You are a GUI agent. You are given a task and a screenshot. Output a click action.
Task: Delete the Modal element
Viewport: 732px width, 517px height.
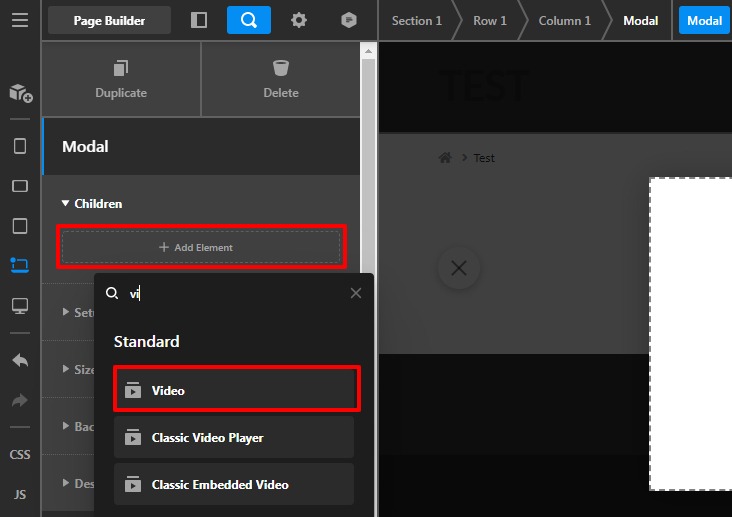[281, 79]
